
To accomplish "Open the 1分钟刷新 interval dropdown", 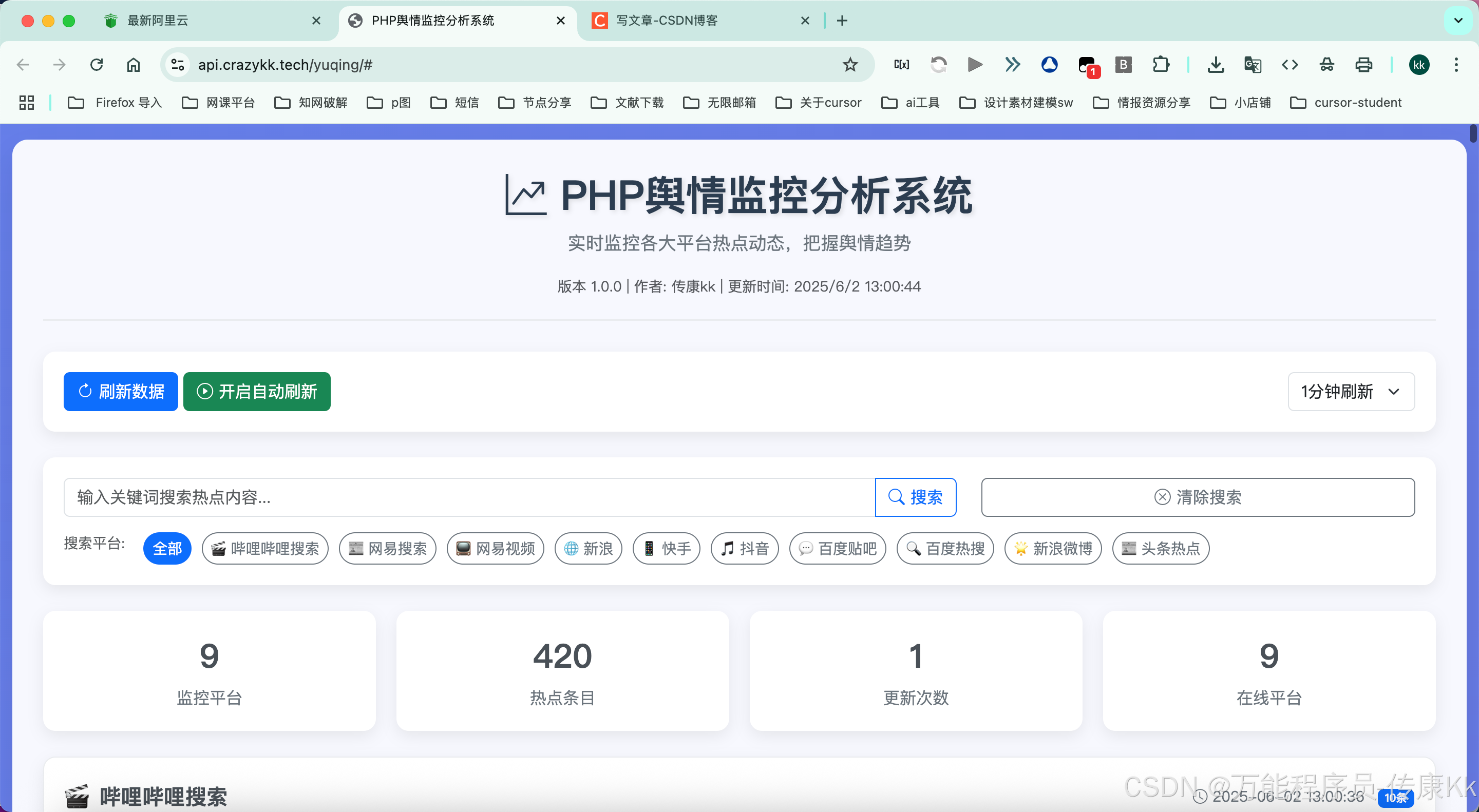I will [1351, 391].
